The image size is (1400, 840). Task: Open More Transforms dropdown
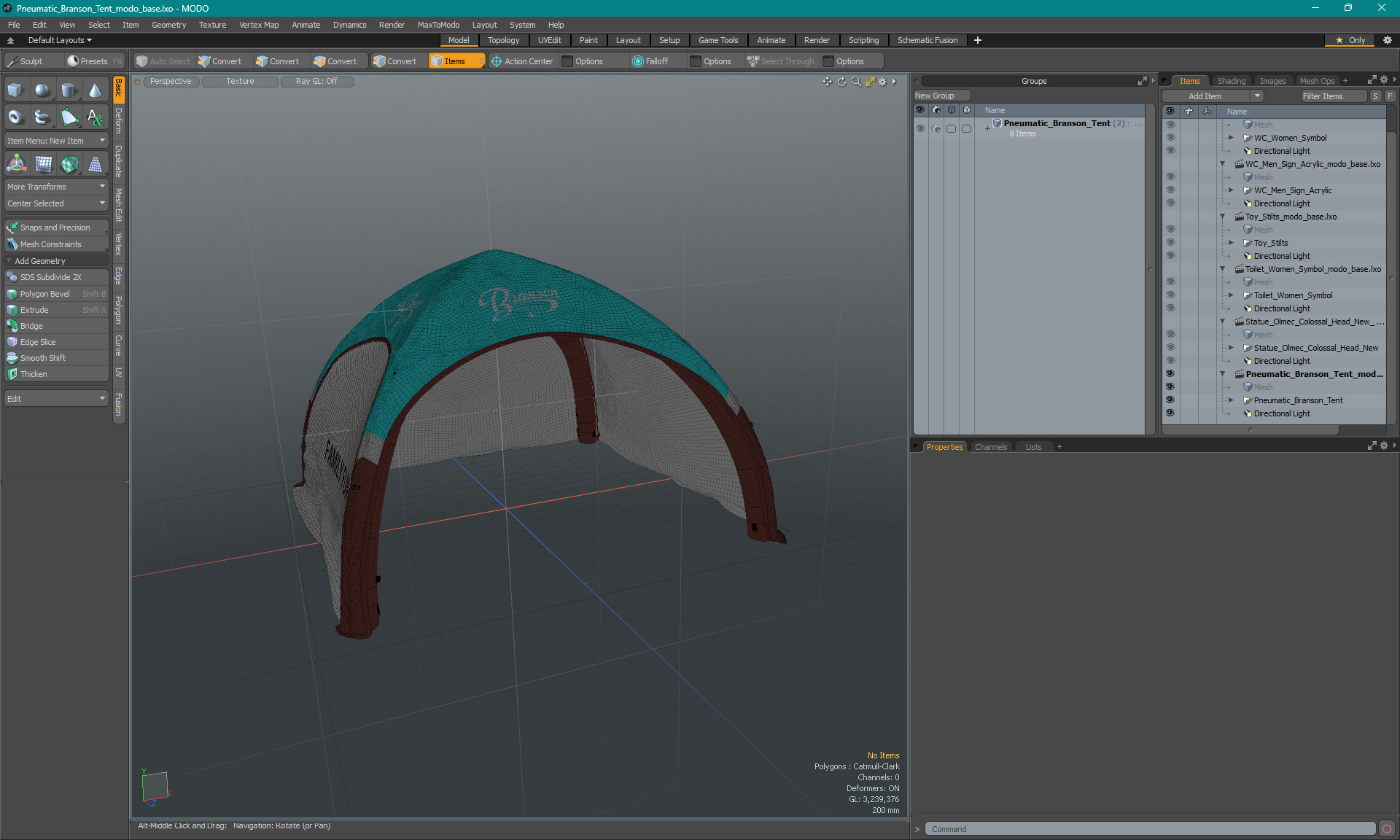[56, 187]
